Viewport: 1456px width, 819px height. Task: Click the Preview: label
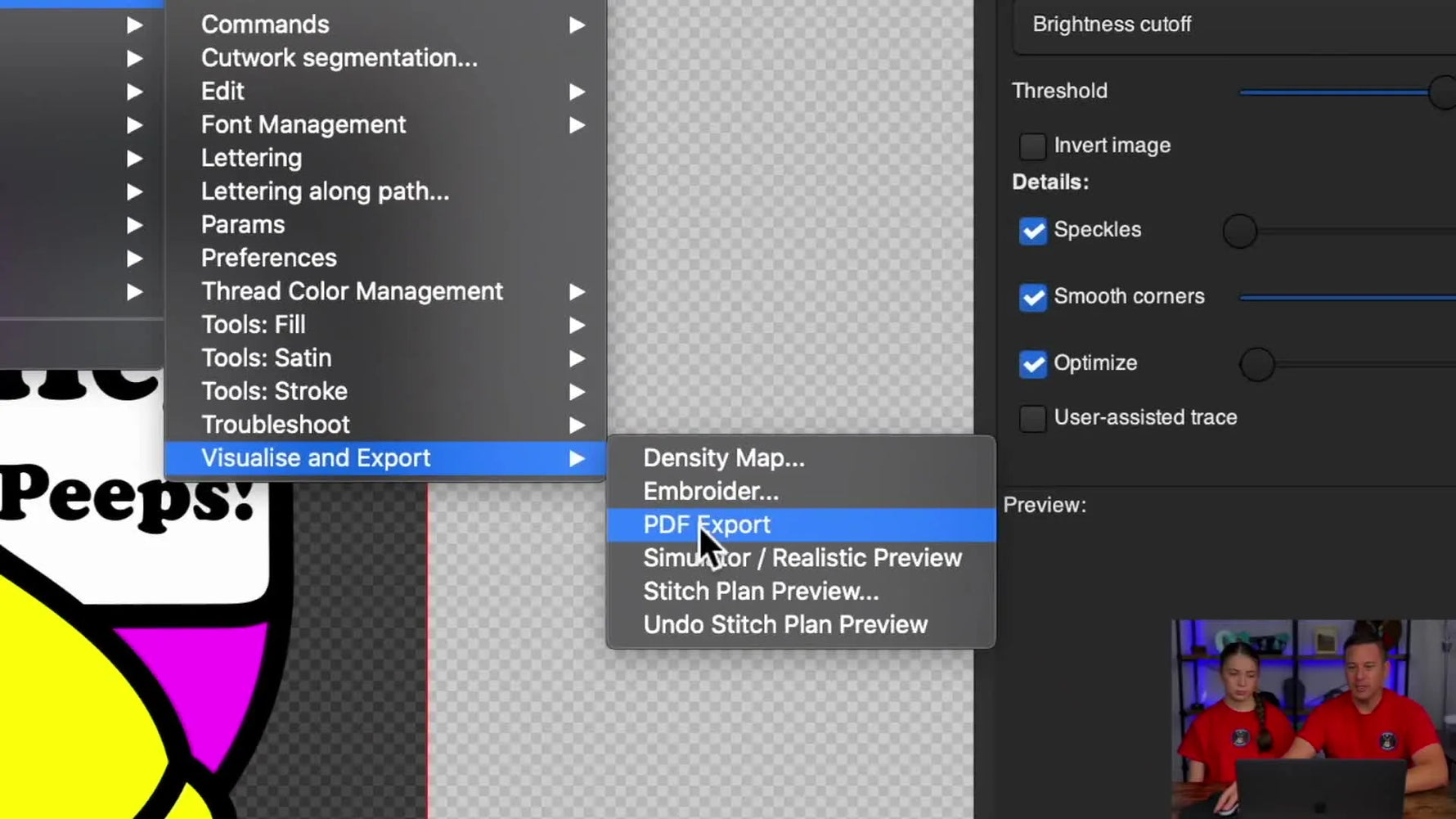tap(1045, 505)
